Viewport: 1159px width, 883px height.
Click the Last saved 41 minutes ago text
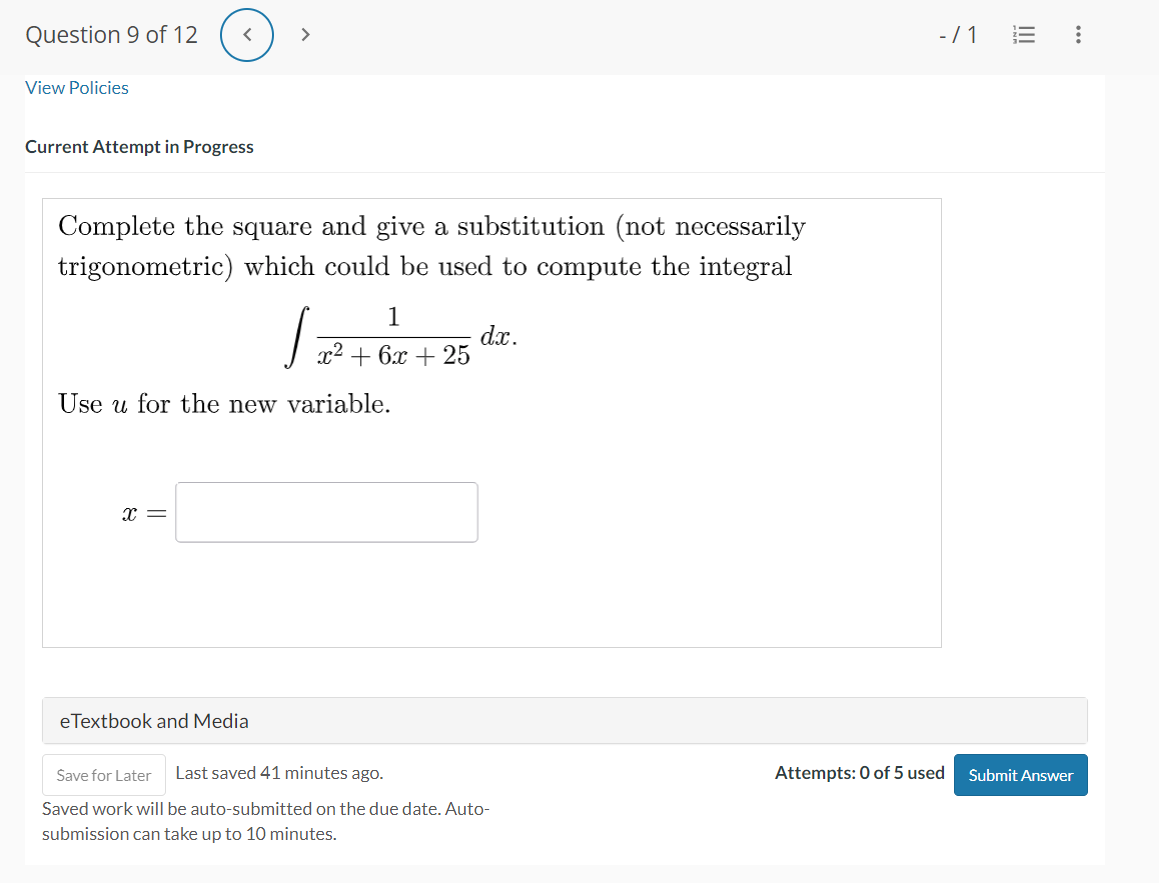tap(279, 772)
